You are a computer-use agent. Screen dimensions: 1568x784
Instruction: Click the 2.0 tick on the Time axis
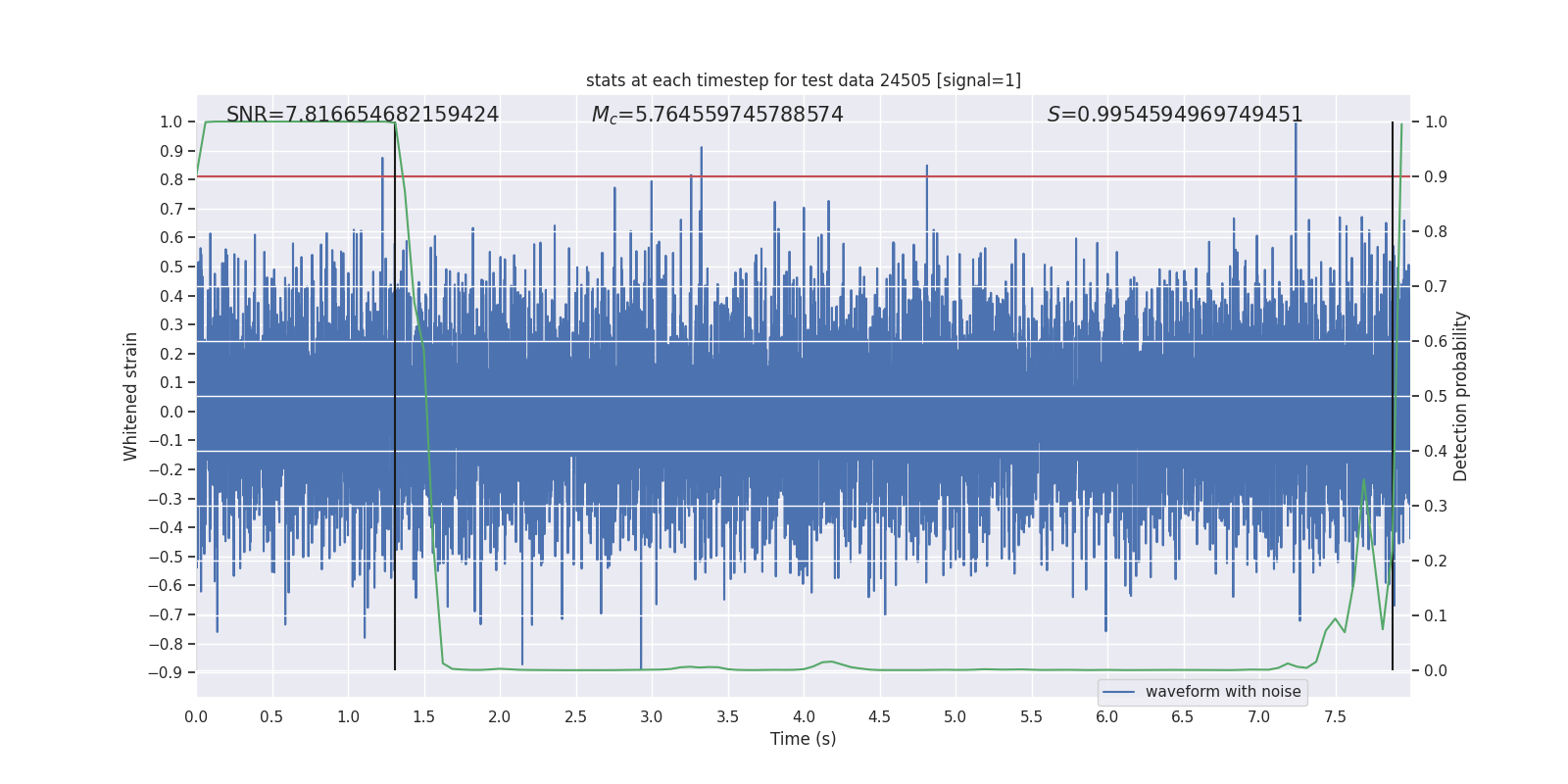point(500,716)
